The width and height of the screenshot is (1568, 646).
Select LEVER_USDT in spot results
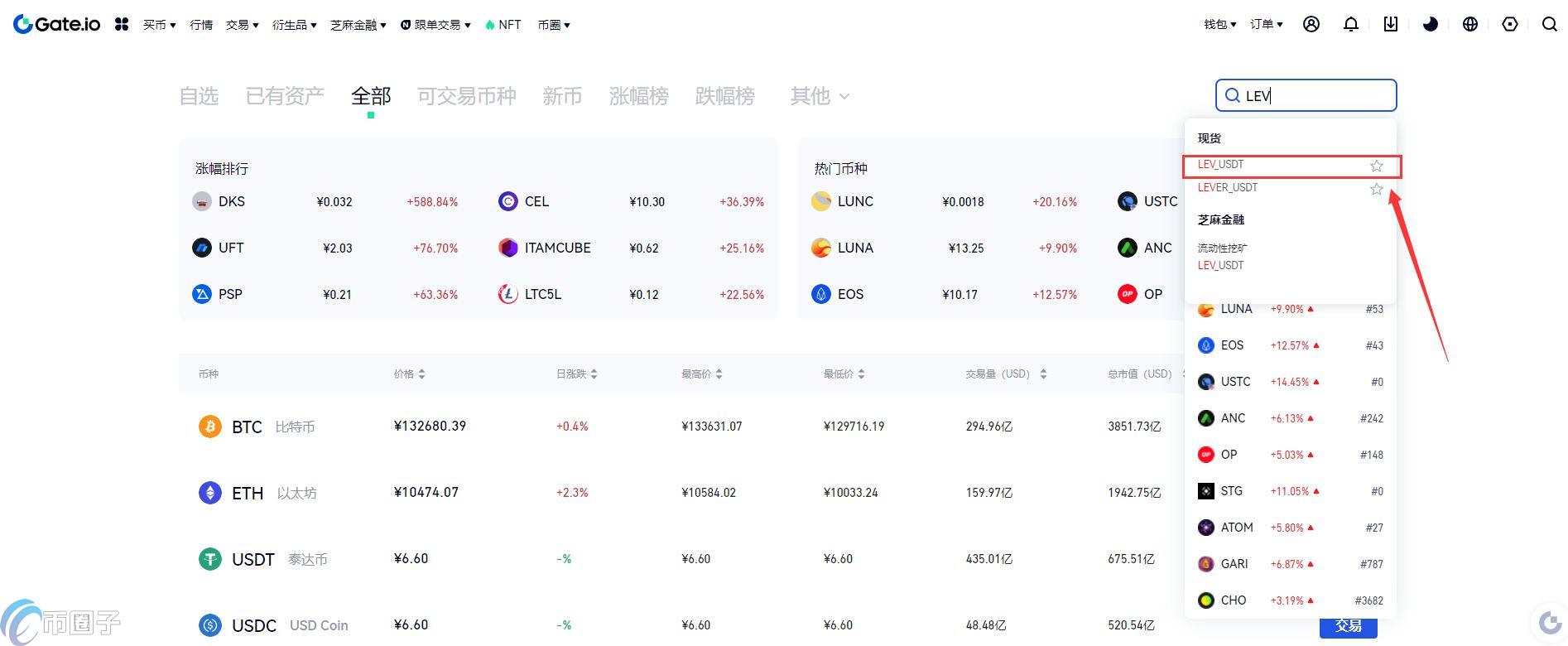click(x=1228, y=188)
